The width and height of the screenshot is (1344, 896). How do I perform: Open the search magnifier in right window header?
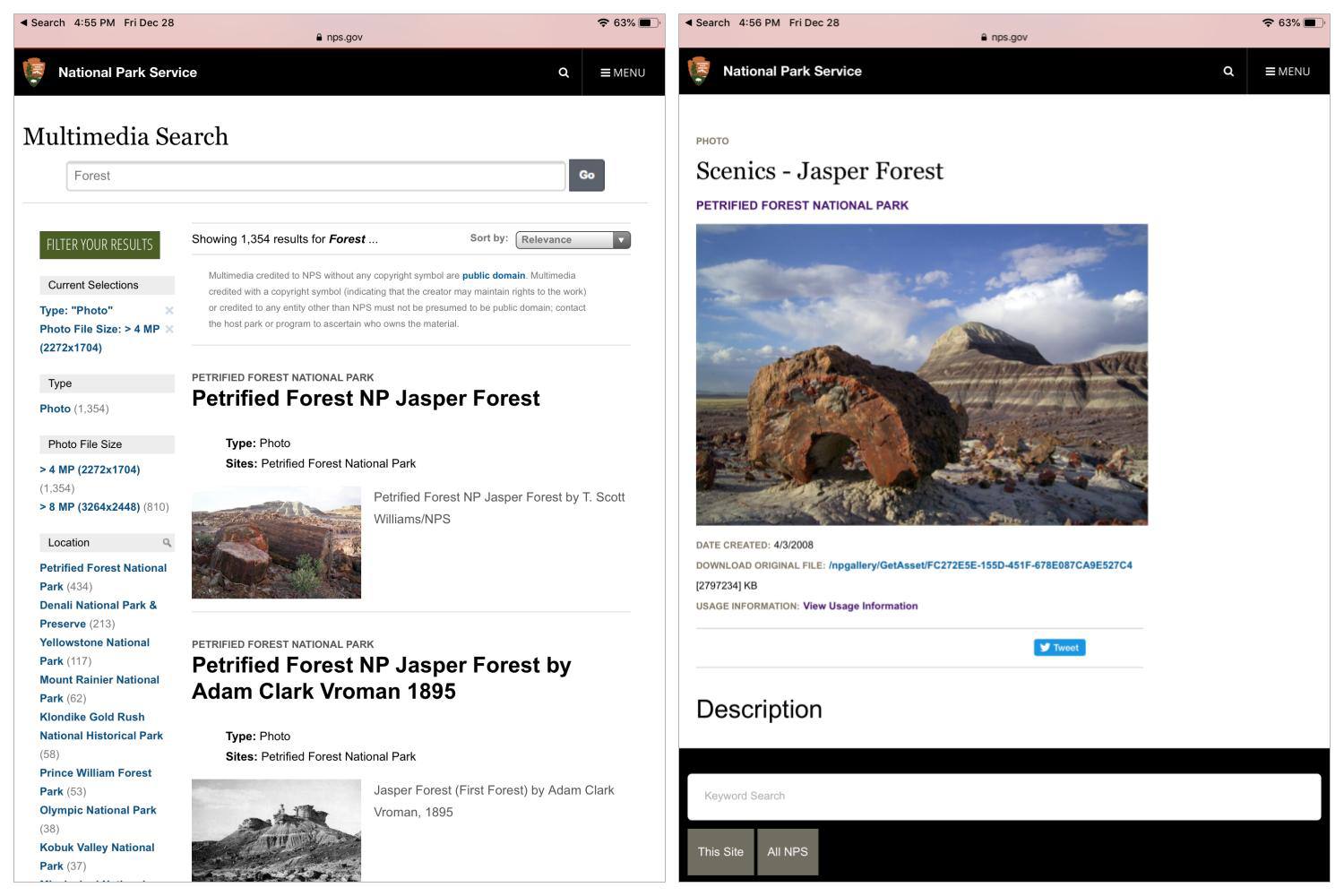1228,71
